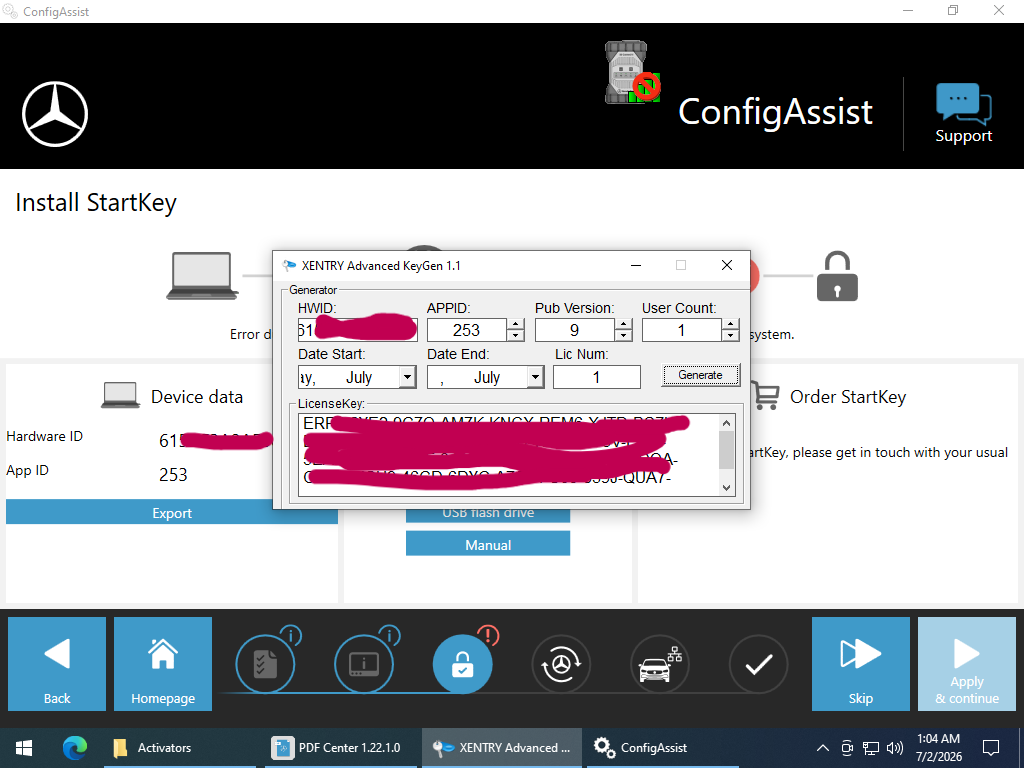This screenshot has width=1024, height=768.
Task: Go Back with the bottom-bar arrow button
Action: 57,664
